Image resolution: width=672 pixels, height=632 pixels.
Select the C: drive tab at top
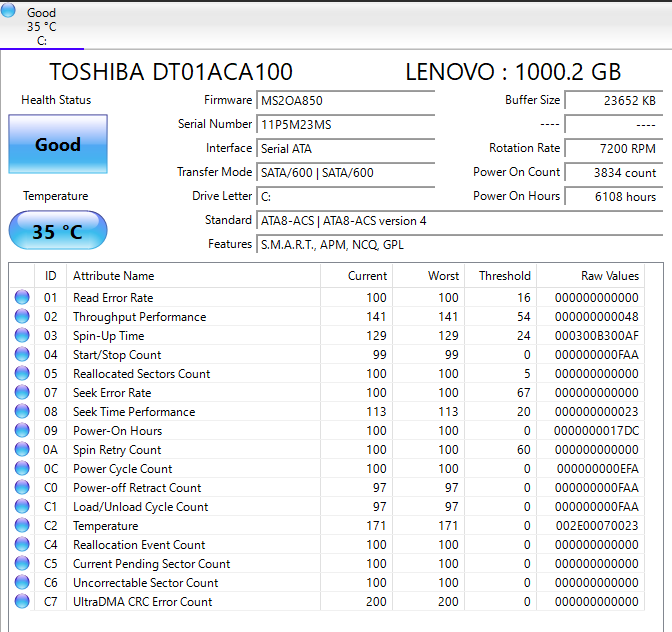point(42,26)
